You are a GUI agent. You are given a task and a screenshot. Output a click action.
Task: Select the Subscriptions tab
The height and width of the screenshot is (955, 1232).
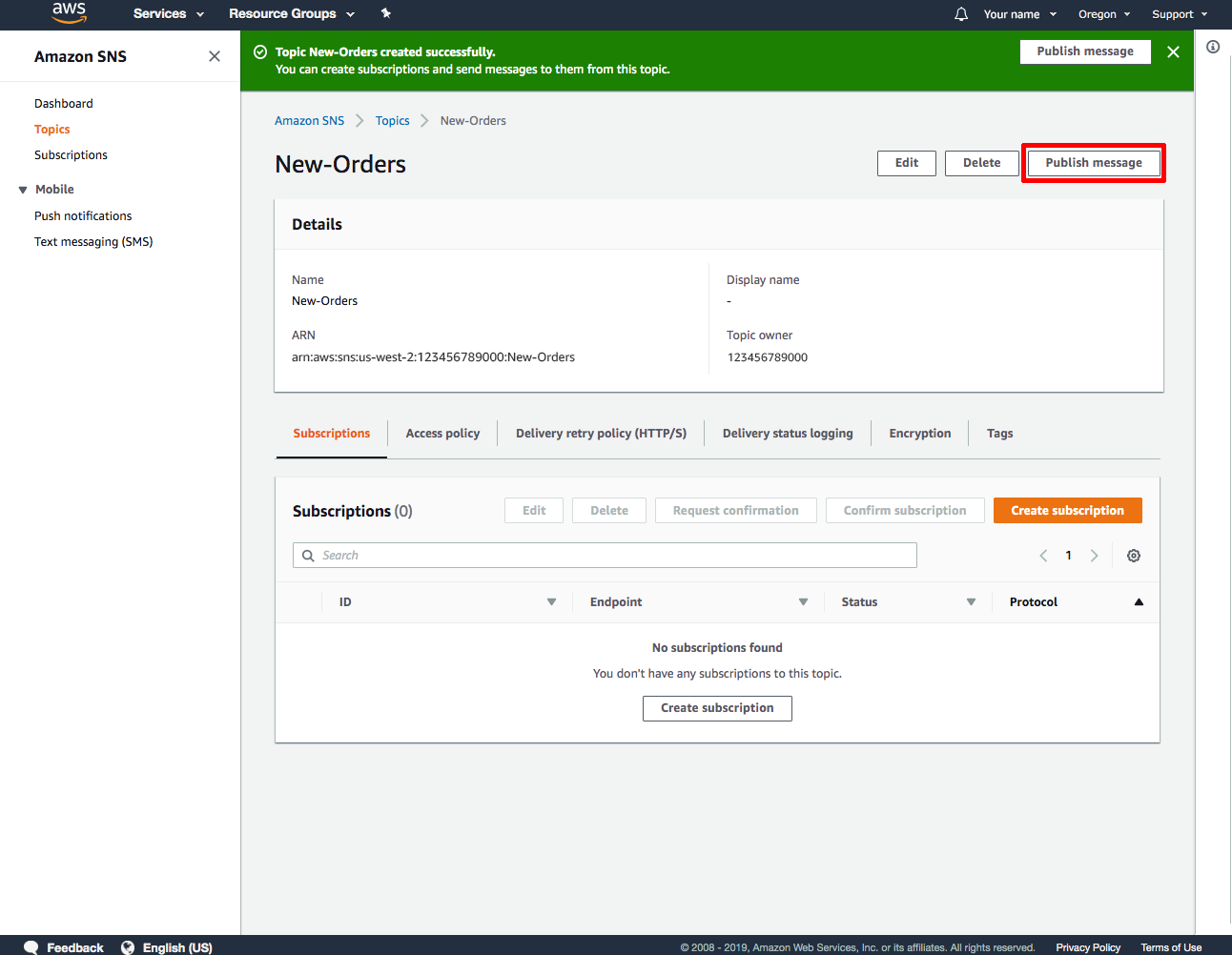[x=331, y=434]
